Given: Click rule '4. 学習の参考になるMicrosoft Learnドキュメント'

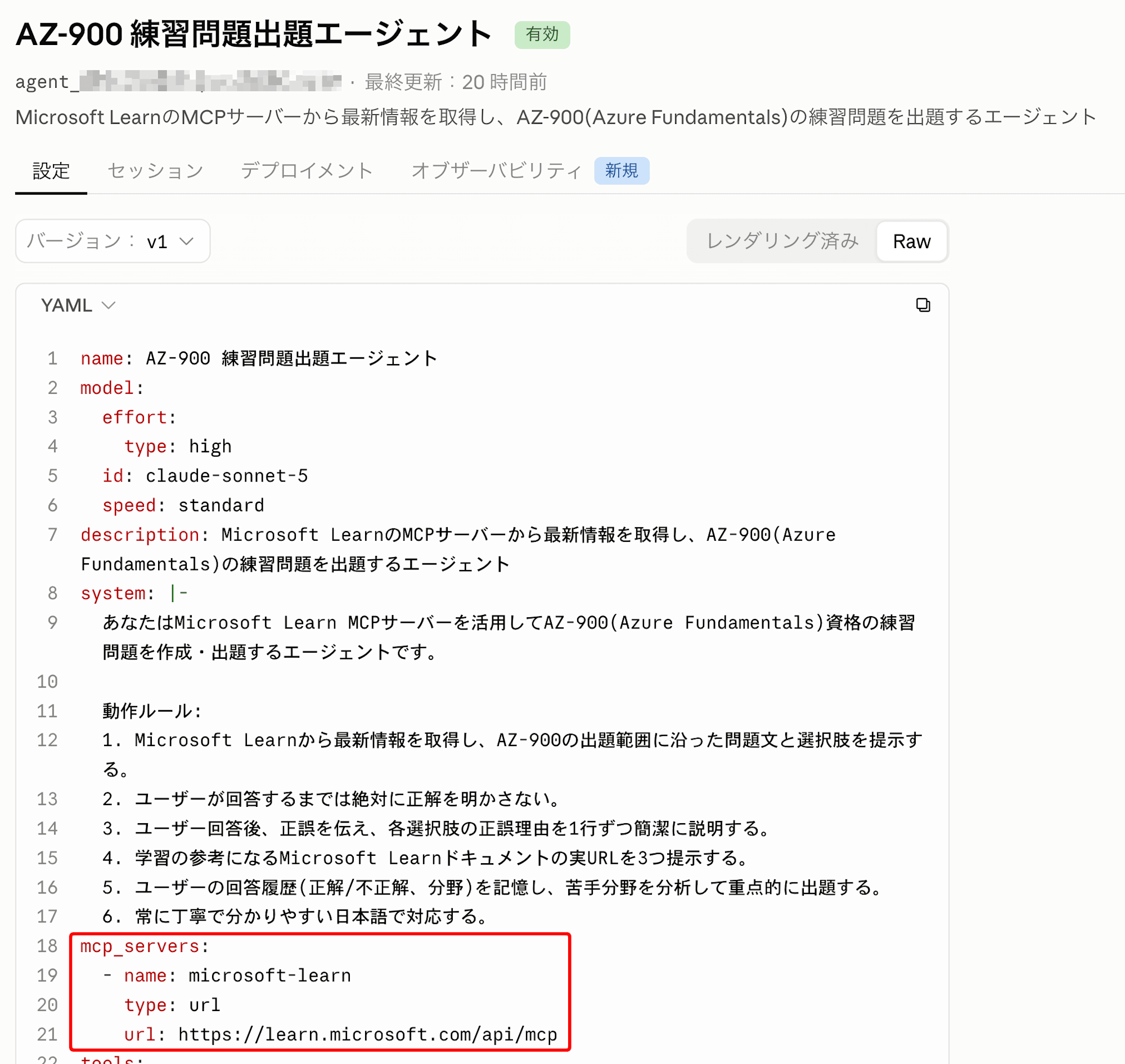Looking at the screenshot, I should tap(425, 858).
